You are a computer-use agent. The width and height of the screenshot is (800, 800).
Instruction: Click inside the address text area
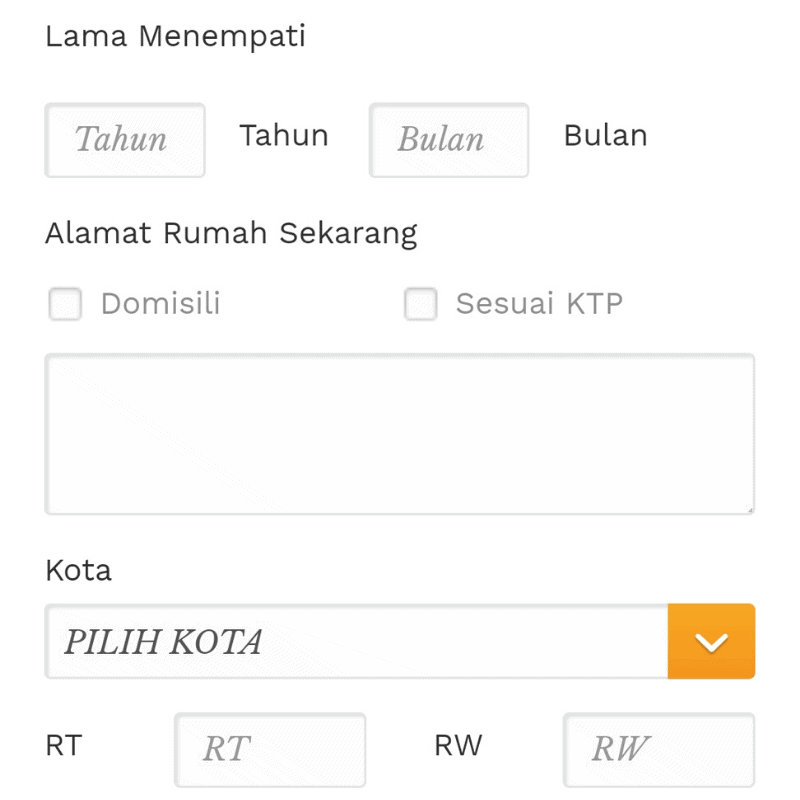pos(400,432)
